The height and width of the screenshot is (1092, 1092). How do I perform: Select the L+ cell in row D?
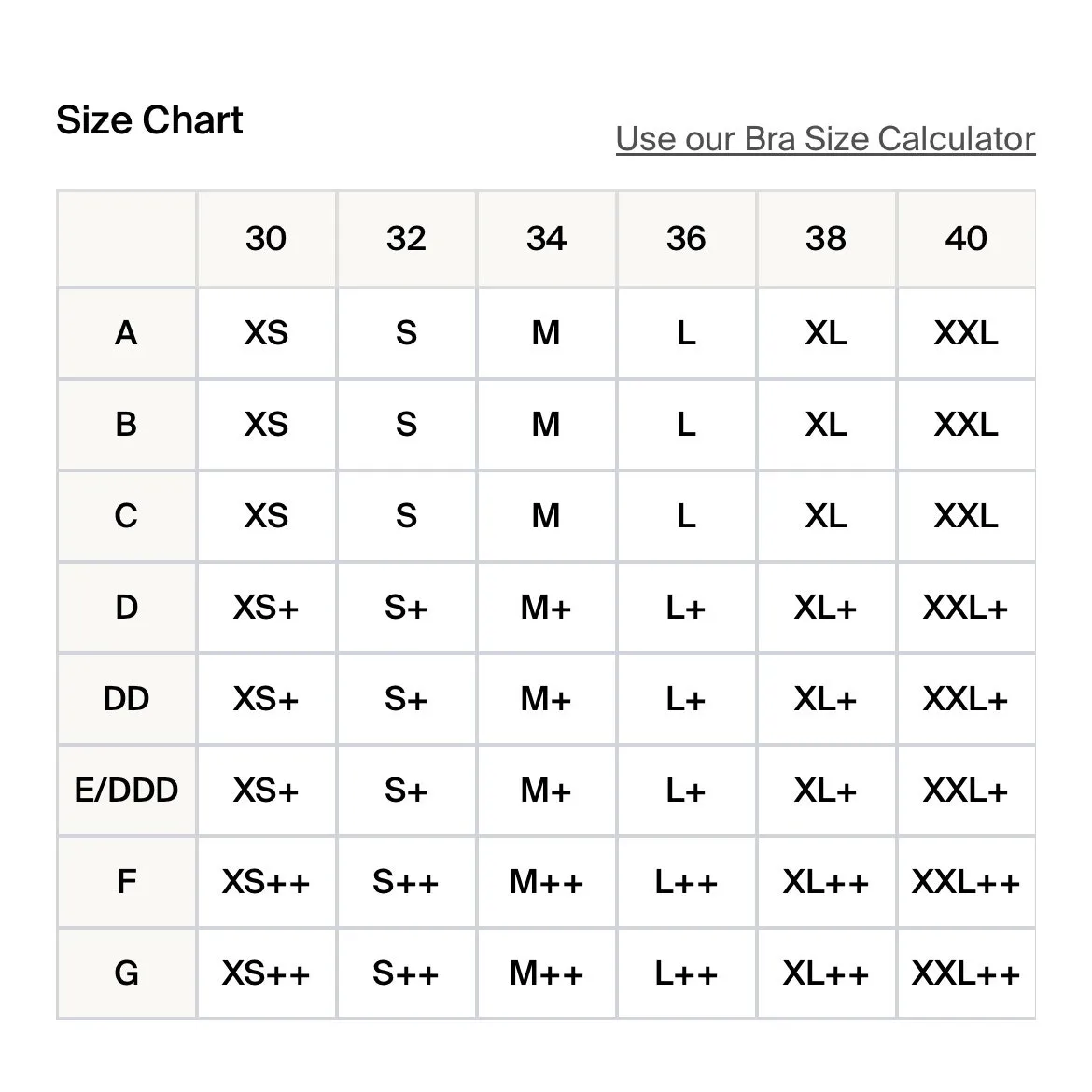(686, 608)
